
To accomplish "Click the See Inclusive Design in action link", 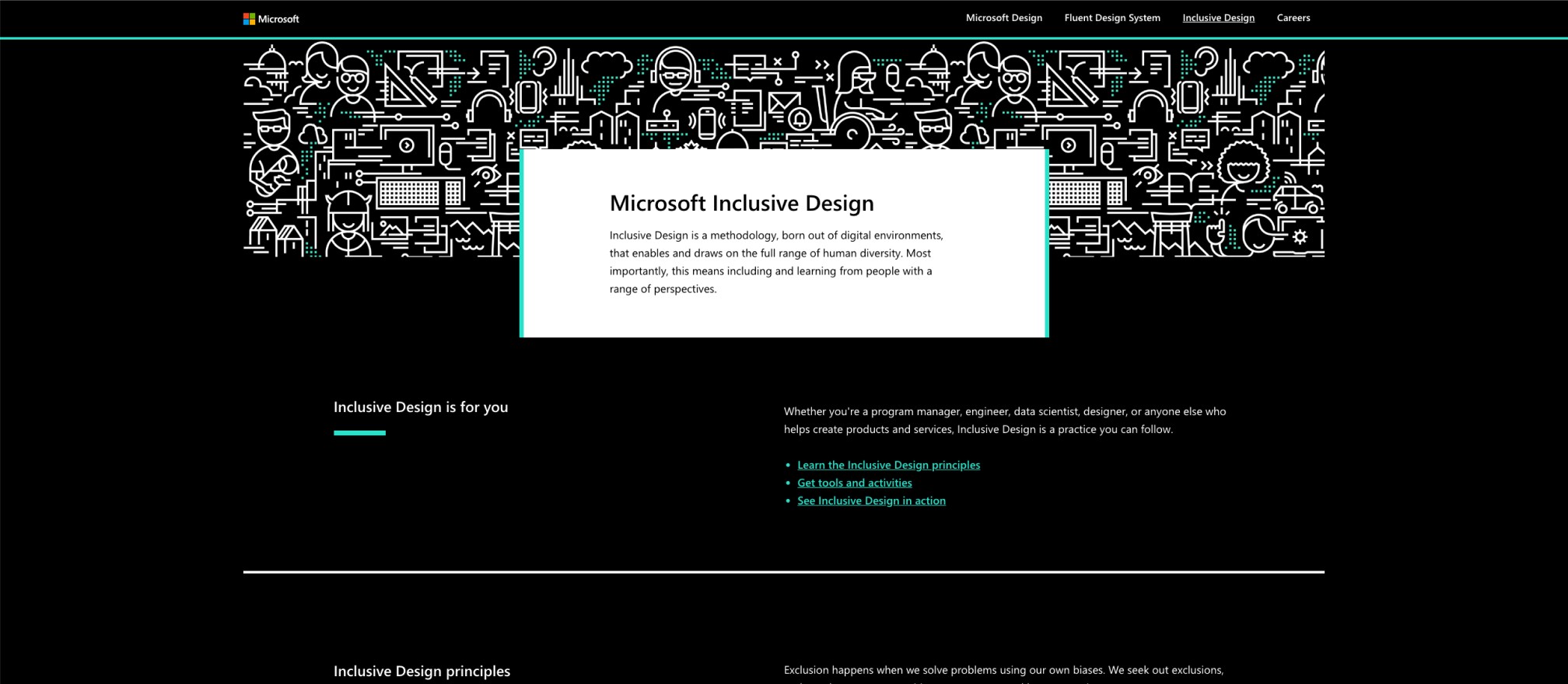I will click(871, 501).
